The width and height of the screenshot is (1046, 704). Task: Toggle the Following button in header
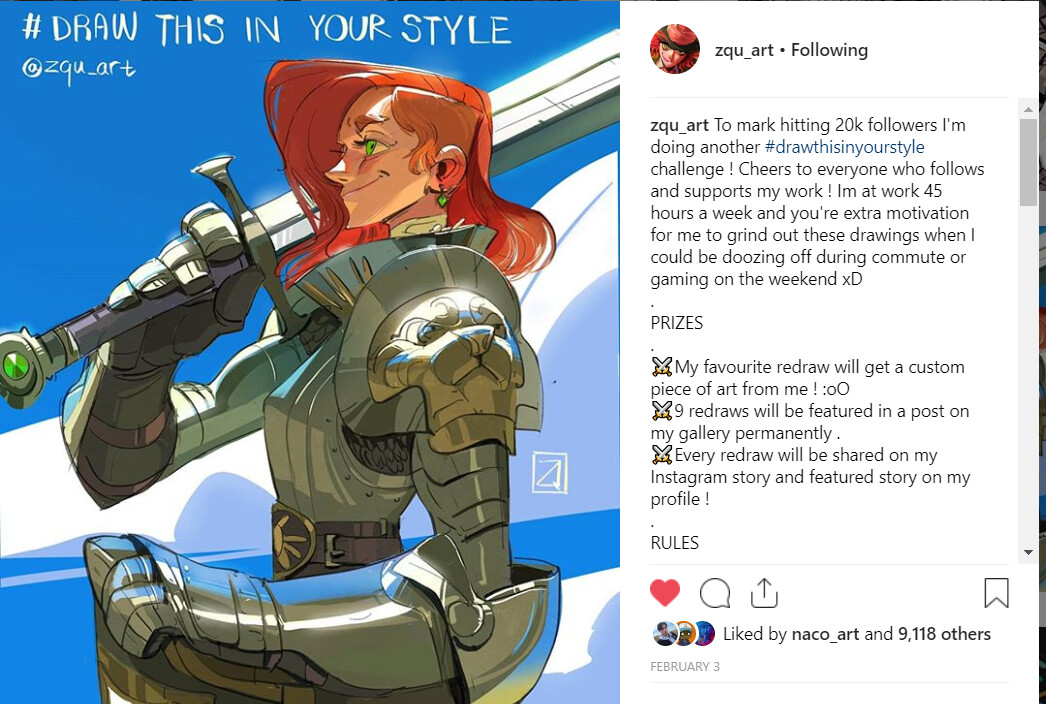tap(829, 50)
